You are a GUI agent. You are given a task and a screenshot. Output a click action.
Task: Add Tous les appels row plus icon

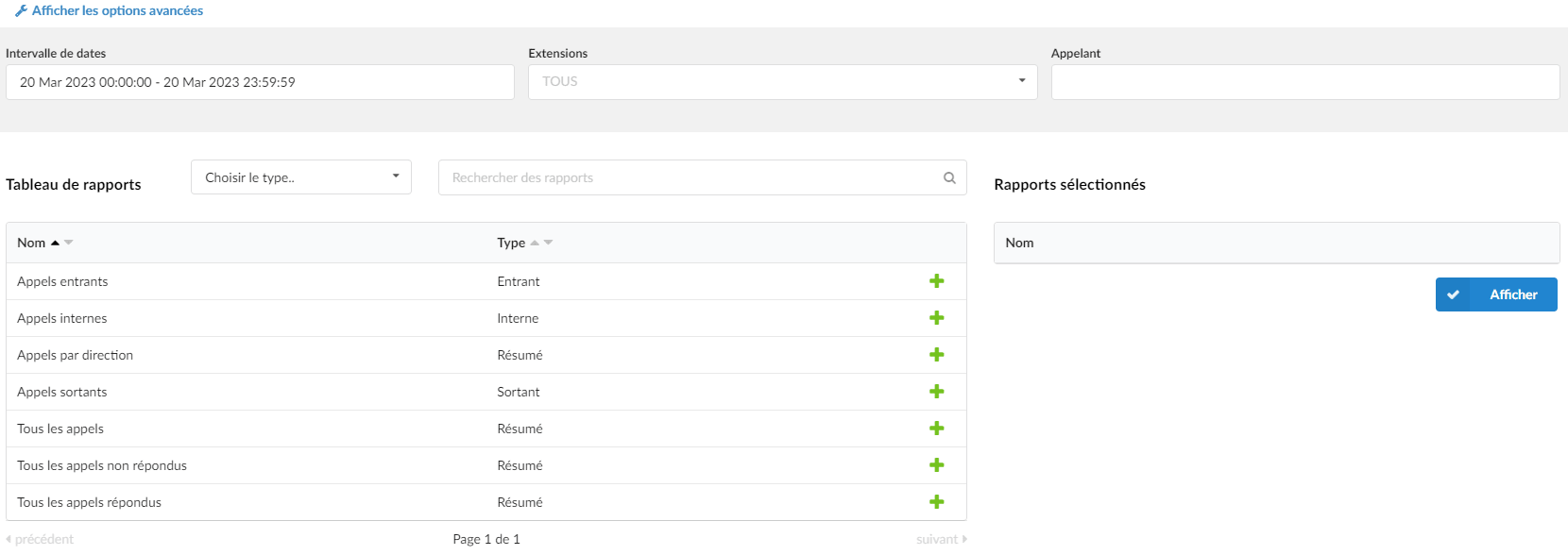click(x=936, y=429)
